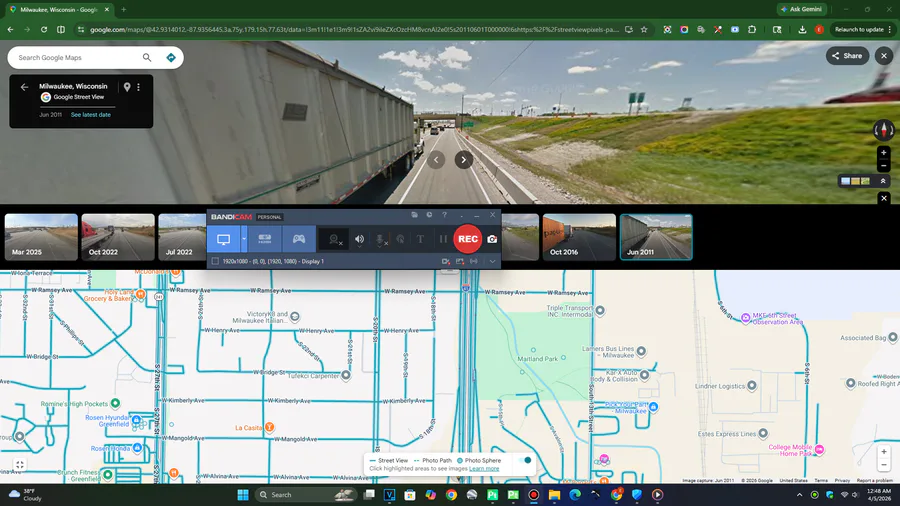Open Chrome downloads icon
This screenshot has height=506, width=900.
coord(802,29)
